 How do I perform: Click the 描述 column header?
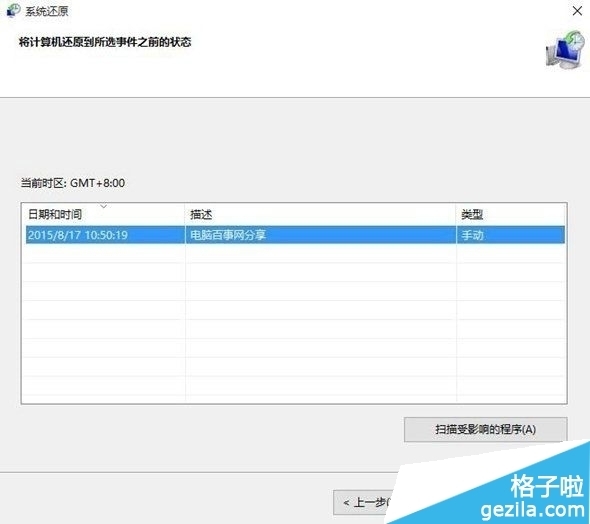(320, 214)
